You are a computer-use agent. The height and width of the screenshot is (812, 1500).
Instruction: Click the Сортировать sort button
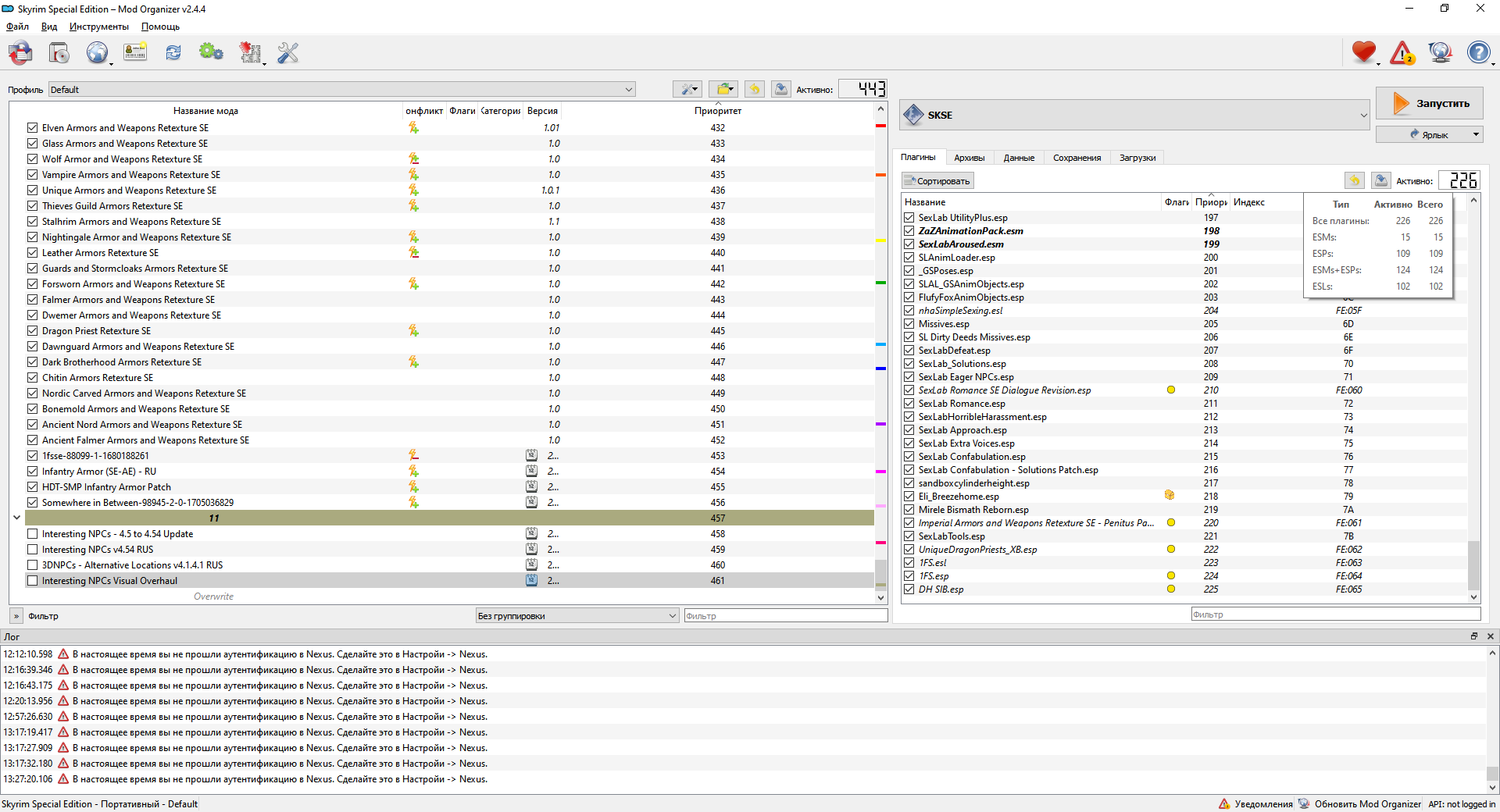point(937,181)
